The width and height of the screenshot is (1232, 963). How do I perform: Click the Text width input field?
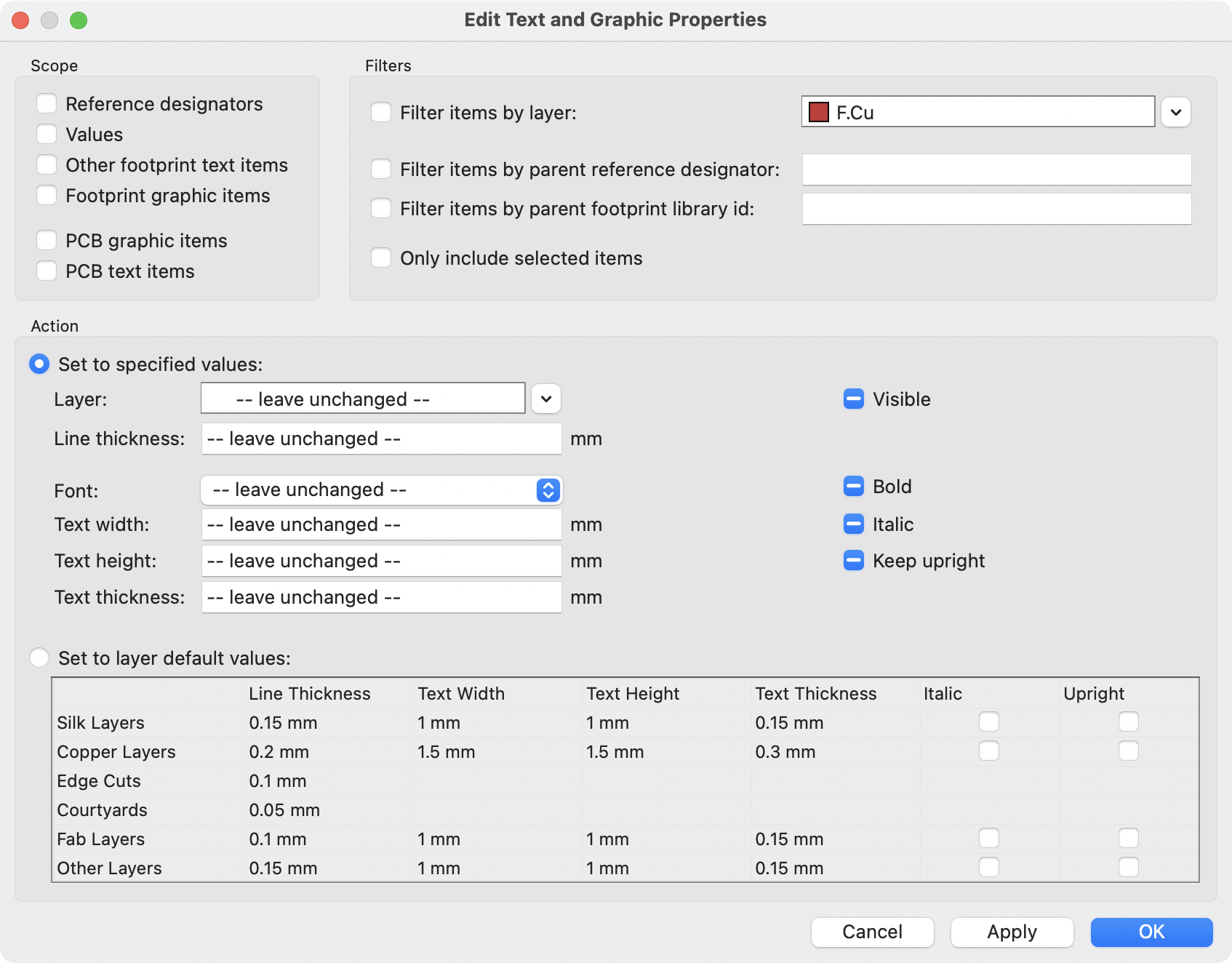coord(380,524)
